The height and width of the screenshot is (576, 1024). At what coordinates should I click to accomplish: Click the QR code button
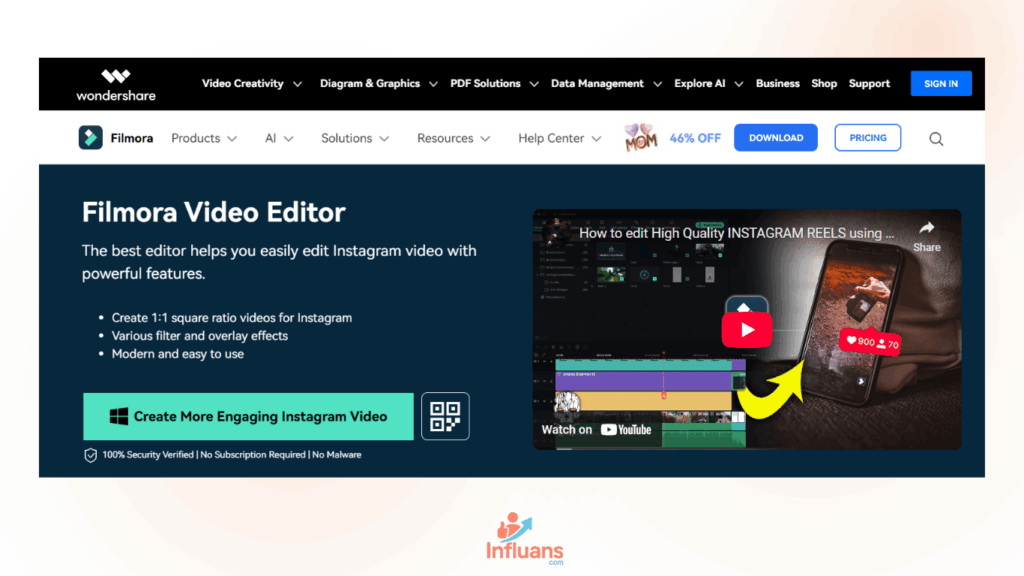(x=445, y=416)
